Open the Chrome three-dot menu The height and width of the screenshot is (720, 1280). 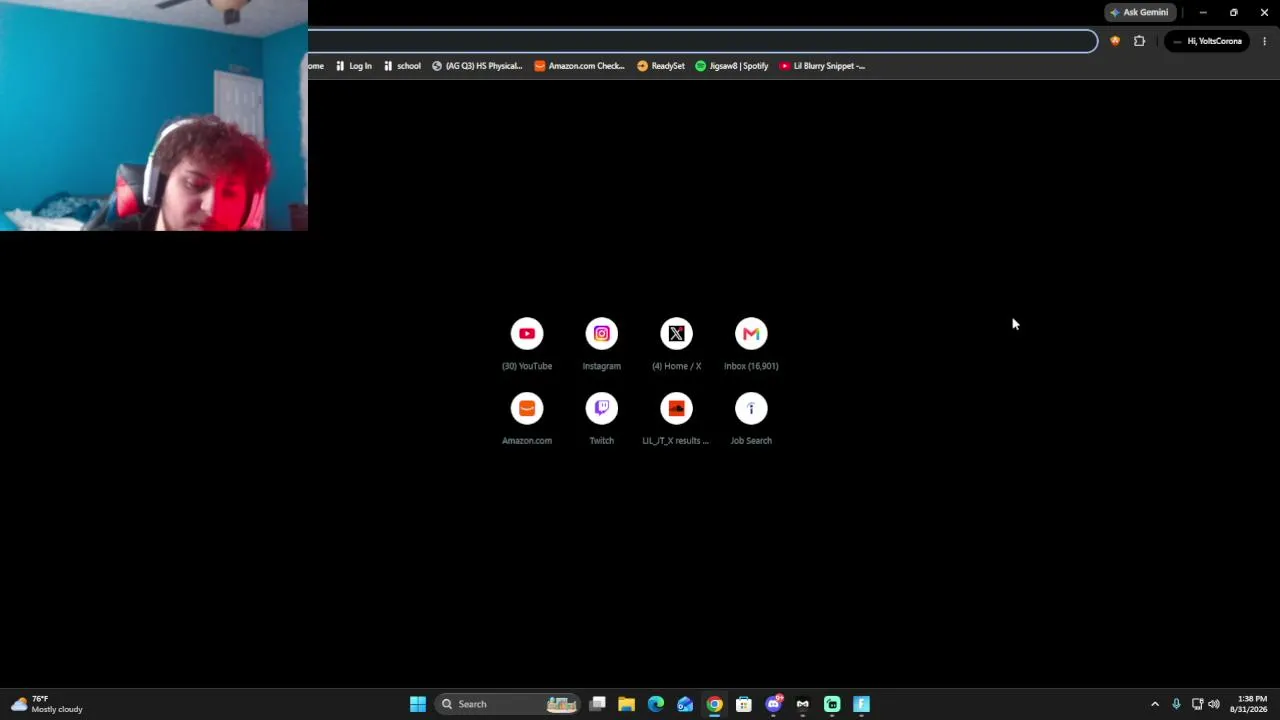click(x=1264, y=41)
